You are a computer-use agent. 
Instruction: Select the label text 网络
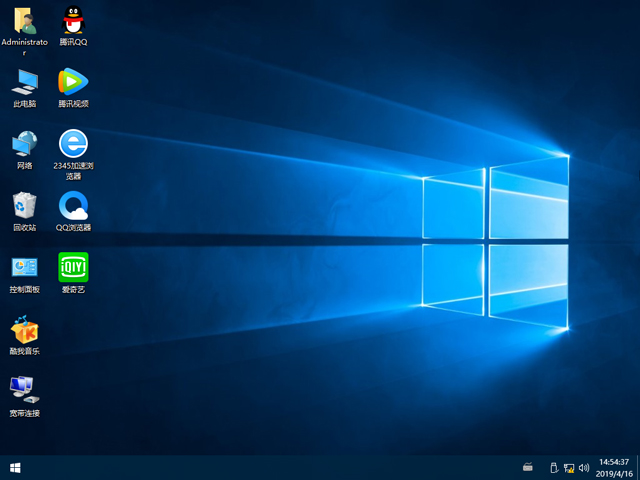click(x=25, y=165)
